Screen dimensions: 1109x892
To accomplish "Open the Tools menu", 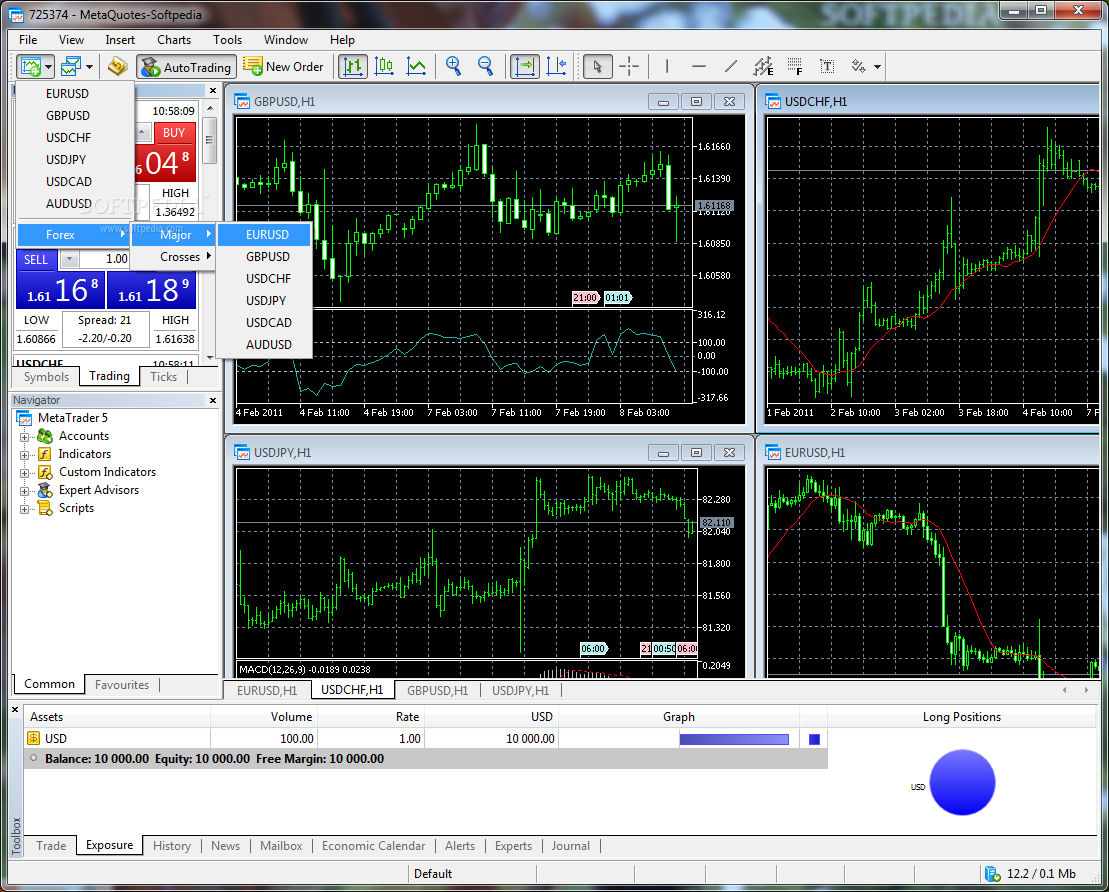I will 227,40.
